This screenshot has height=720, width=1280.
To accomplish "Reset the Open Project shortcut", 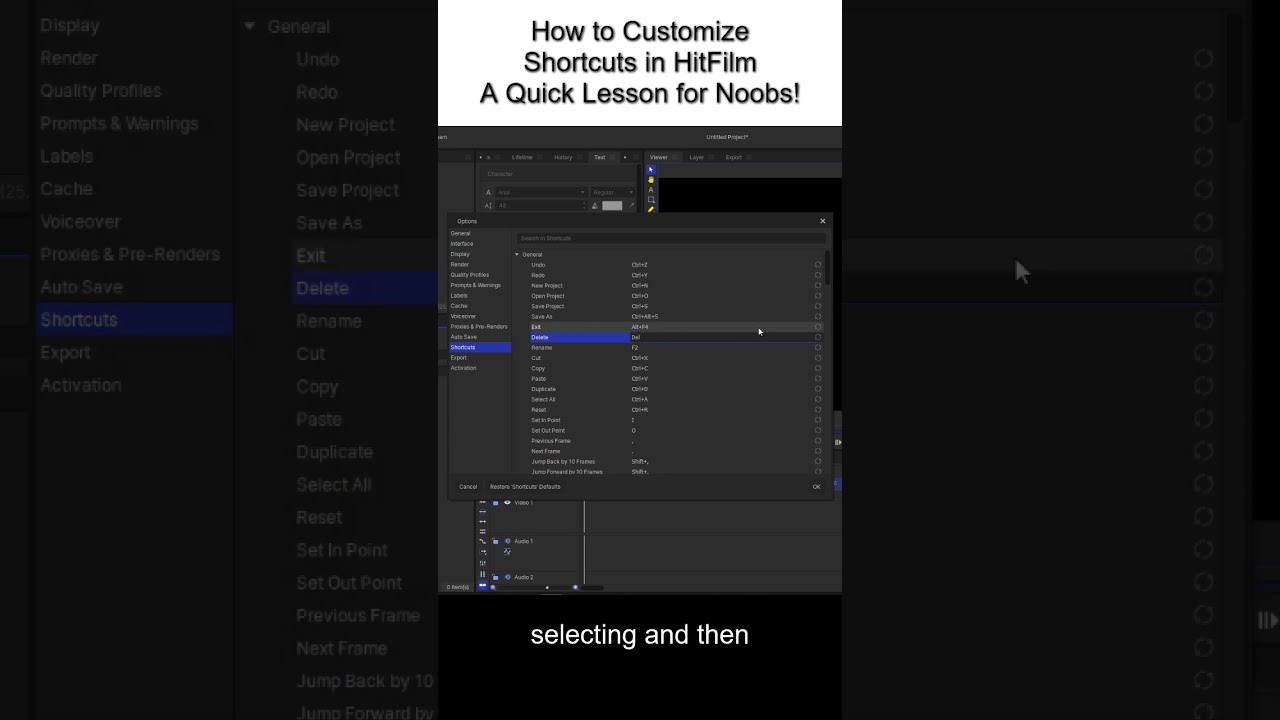I will (818, 296).
